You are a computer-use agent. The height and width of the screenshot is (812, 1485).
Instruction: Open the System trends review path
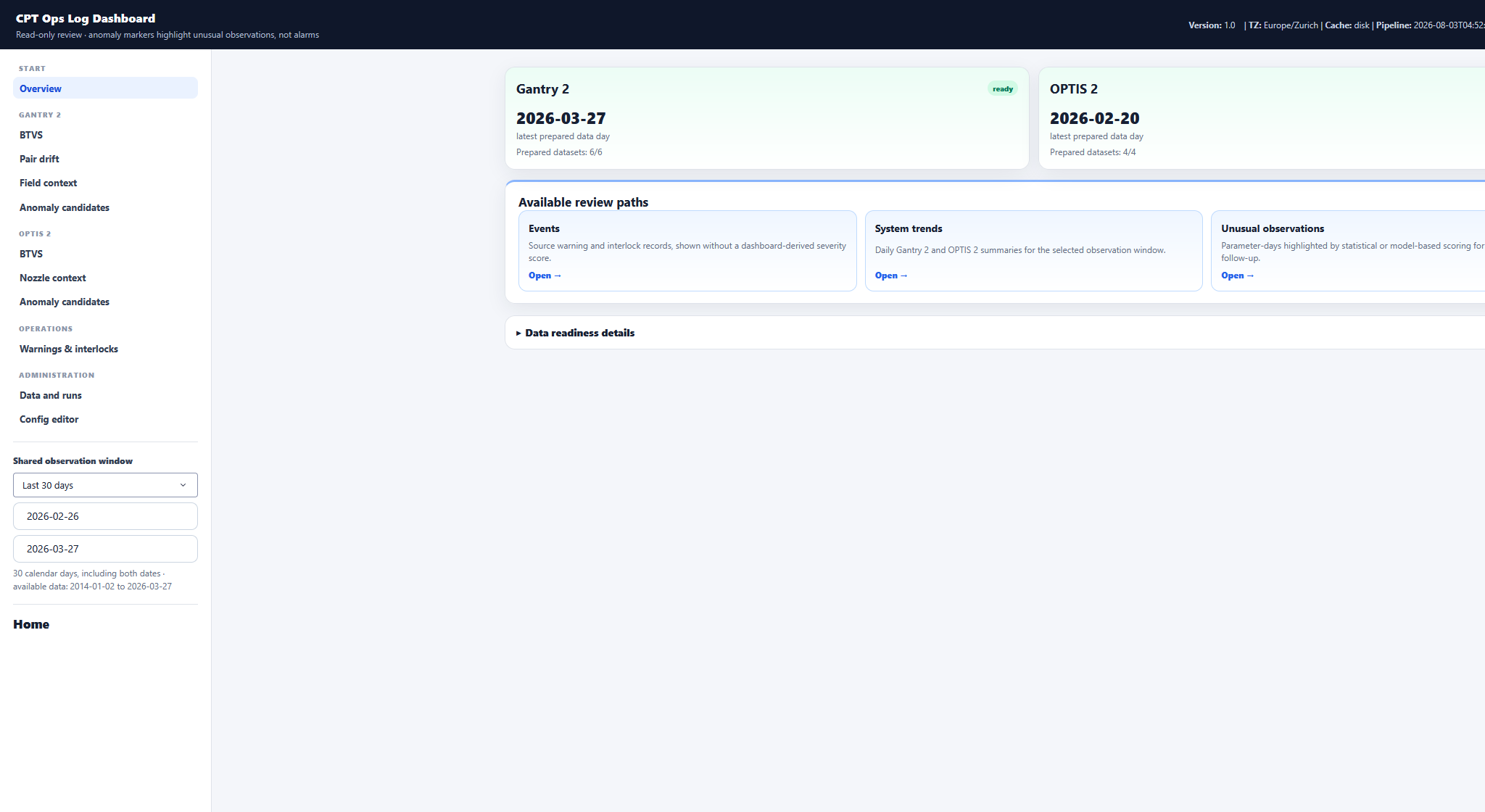891,275
